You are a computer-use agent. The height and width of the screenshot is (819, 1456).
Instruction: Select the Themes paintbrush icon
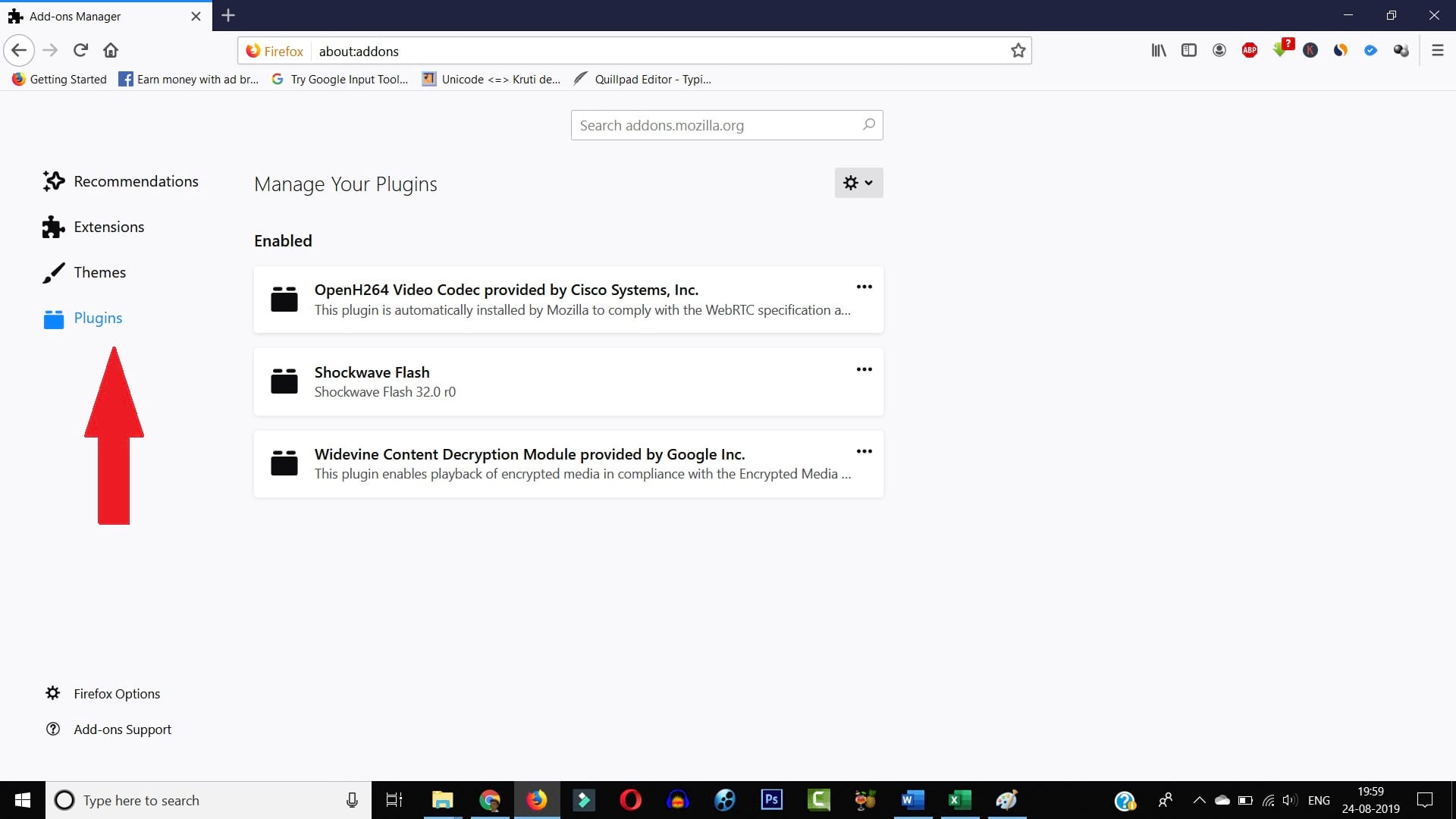click(52, 272)
